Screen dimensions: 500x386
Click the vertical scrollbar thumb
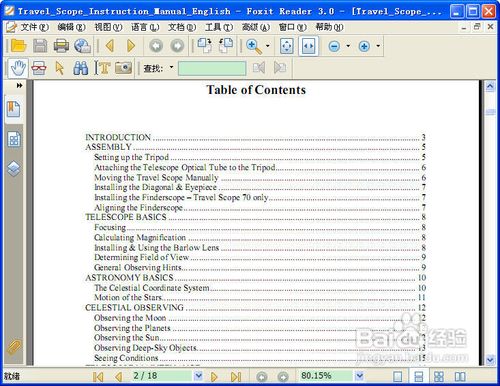(x=490, y=112)
